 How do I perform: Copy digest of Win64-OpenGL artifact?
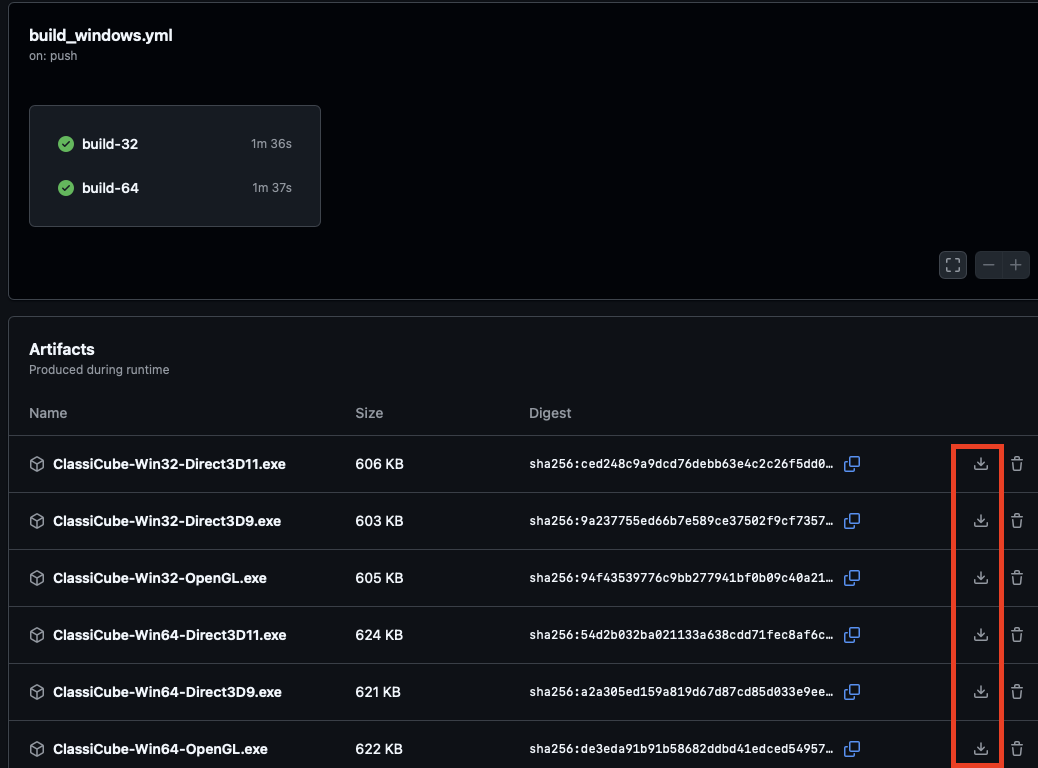pyautogui.click(x=852, y=749)
